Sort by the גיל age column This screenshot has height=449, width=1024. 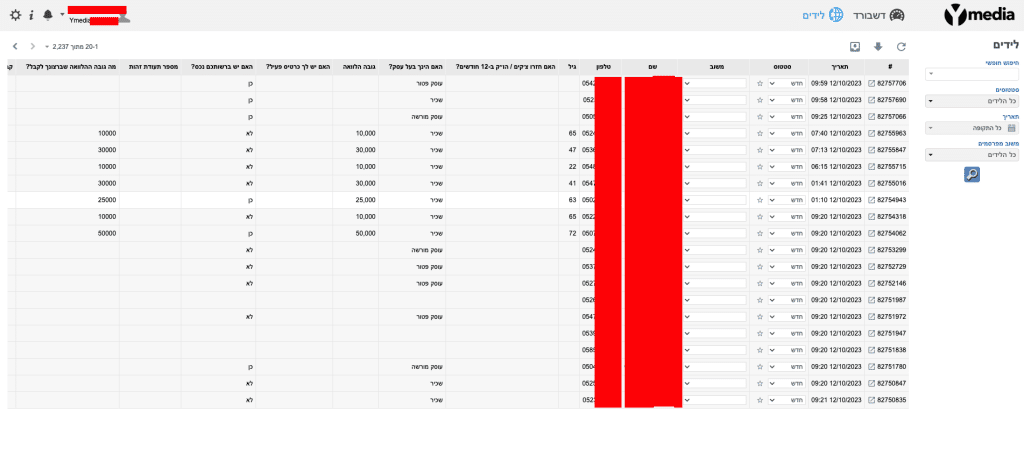(569, 67)
